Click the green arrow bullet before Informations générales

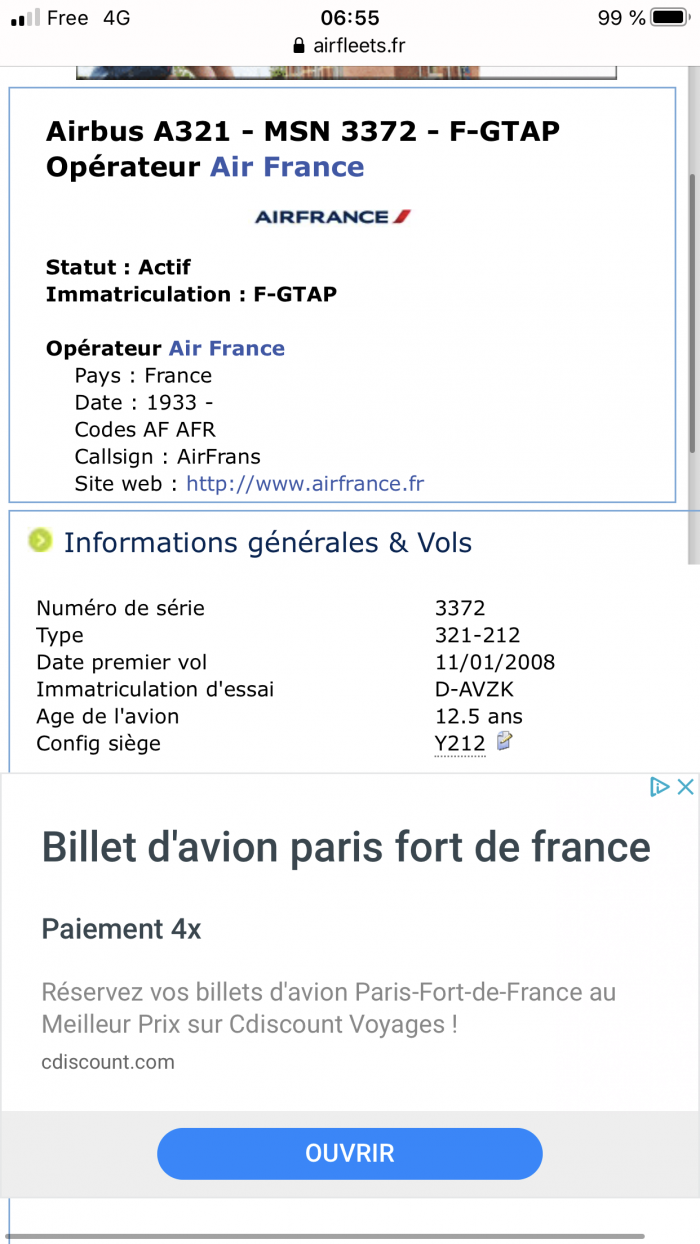pyautogui.click(x=40, y=540)
